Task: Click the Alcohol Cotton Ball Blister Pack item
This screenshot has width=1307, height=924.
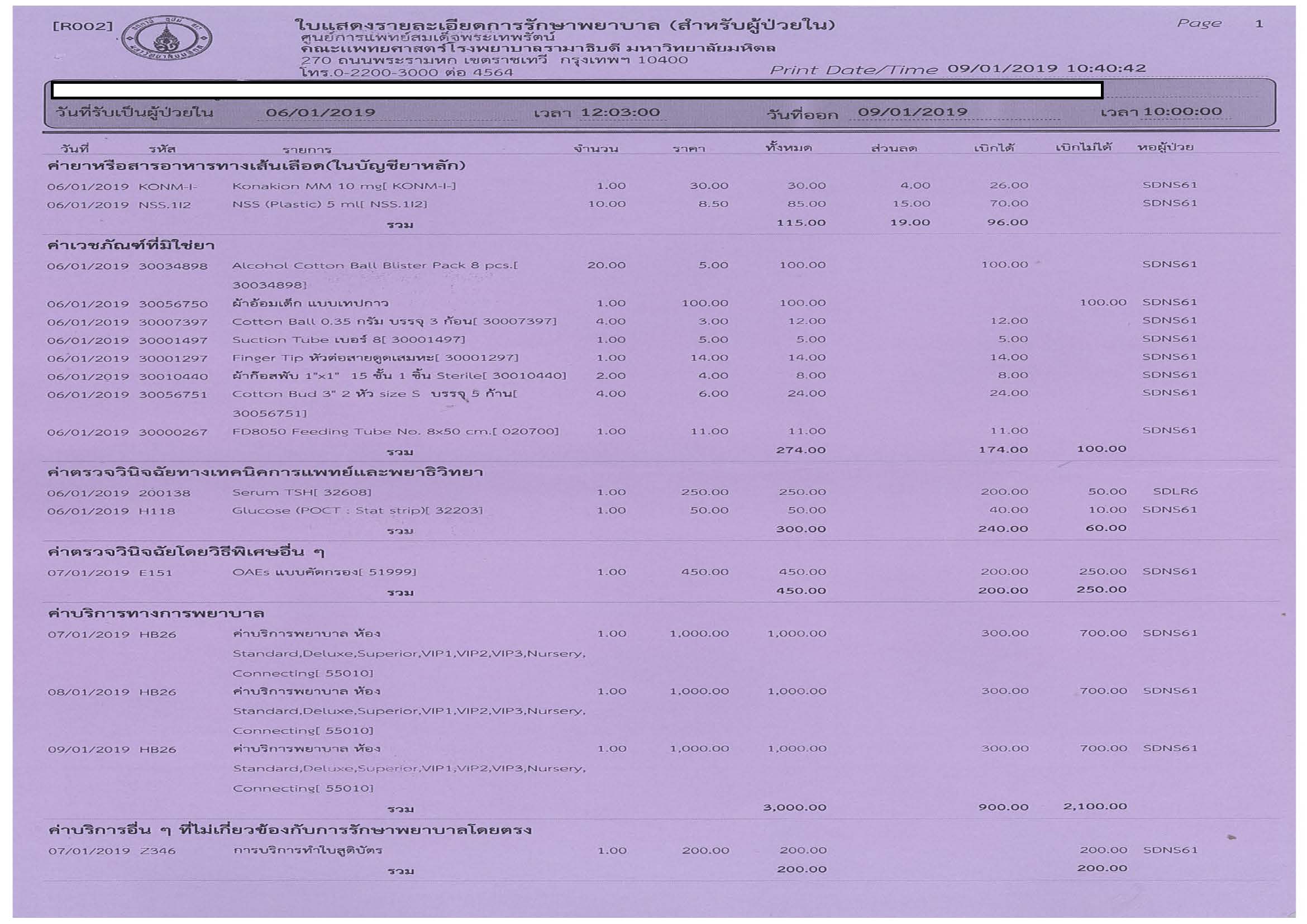Action: point(375,274)
